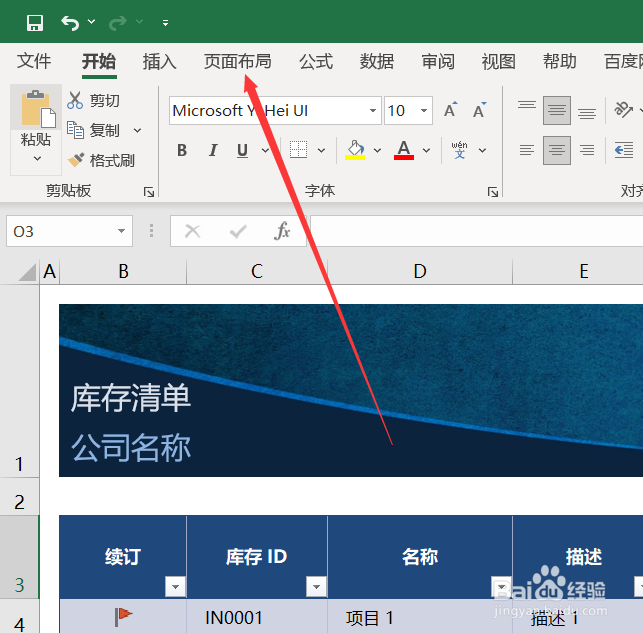Expand the fill color palette arrow
This screenshot has height=633, width=643.
pyautogui.click(x=377, y=150)
